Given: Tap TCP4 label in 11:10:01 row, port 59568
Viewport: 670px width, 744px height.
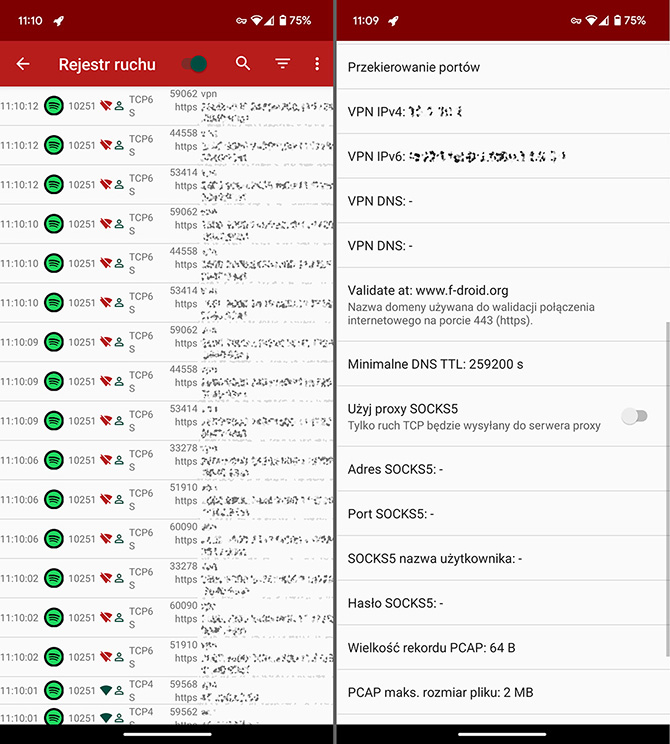Looking at the screenshot, I should click(x=141, y=684).
